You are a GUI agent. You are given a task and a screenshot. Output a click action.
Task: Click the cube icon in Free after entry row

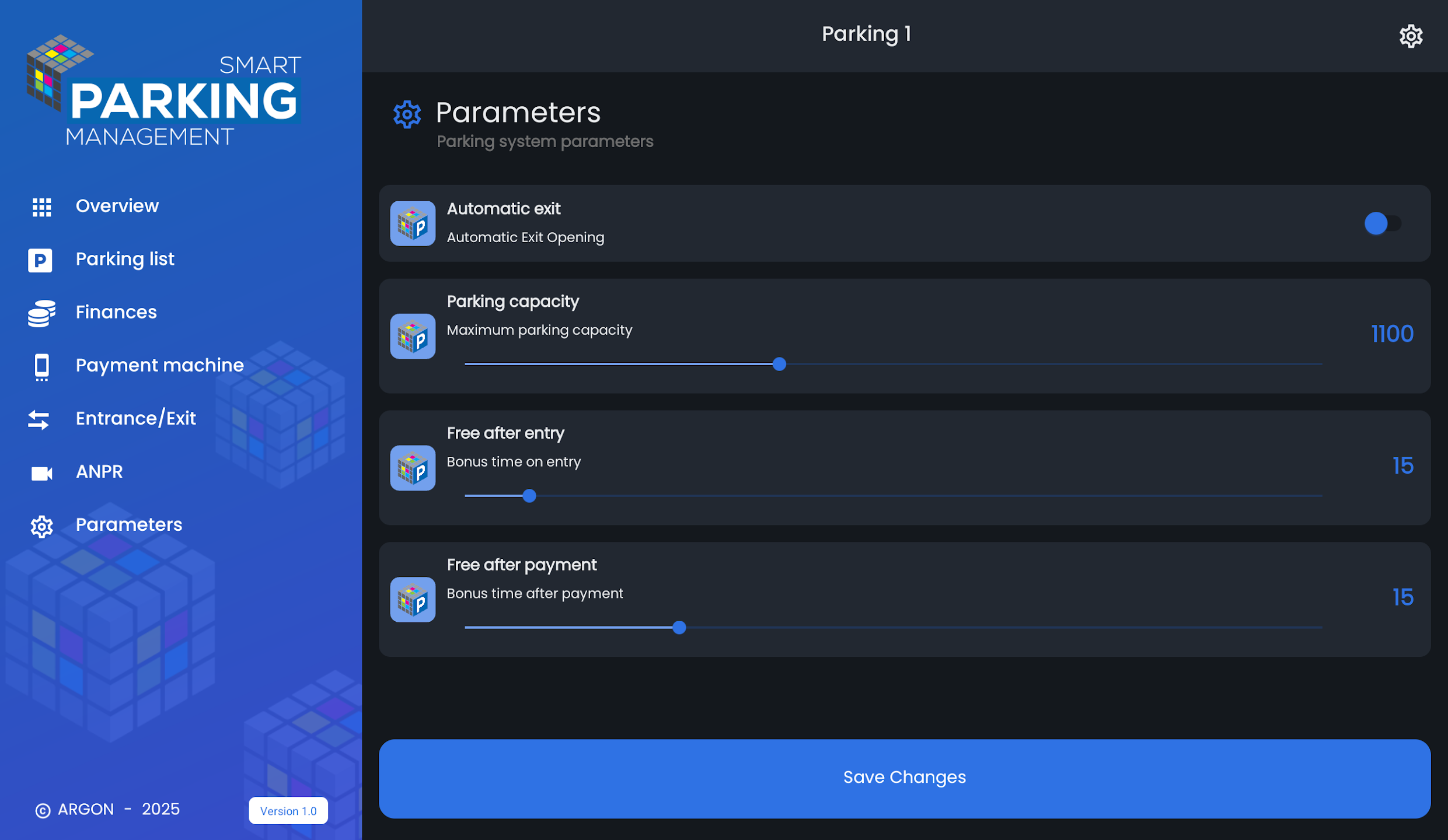[x=413, y=468]
